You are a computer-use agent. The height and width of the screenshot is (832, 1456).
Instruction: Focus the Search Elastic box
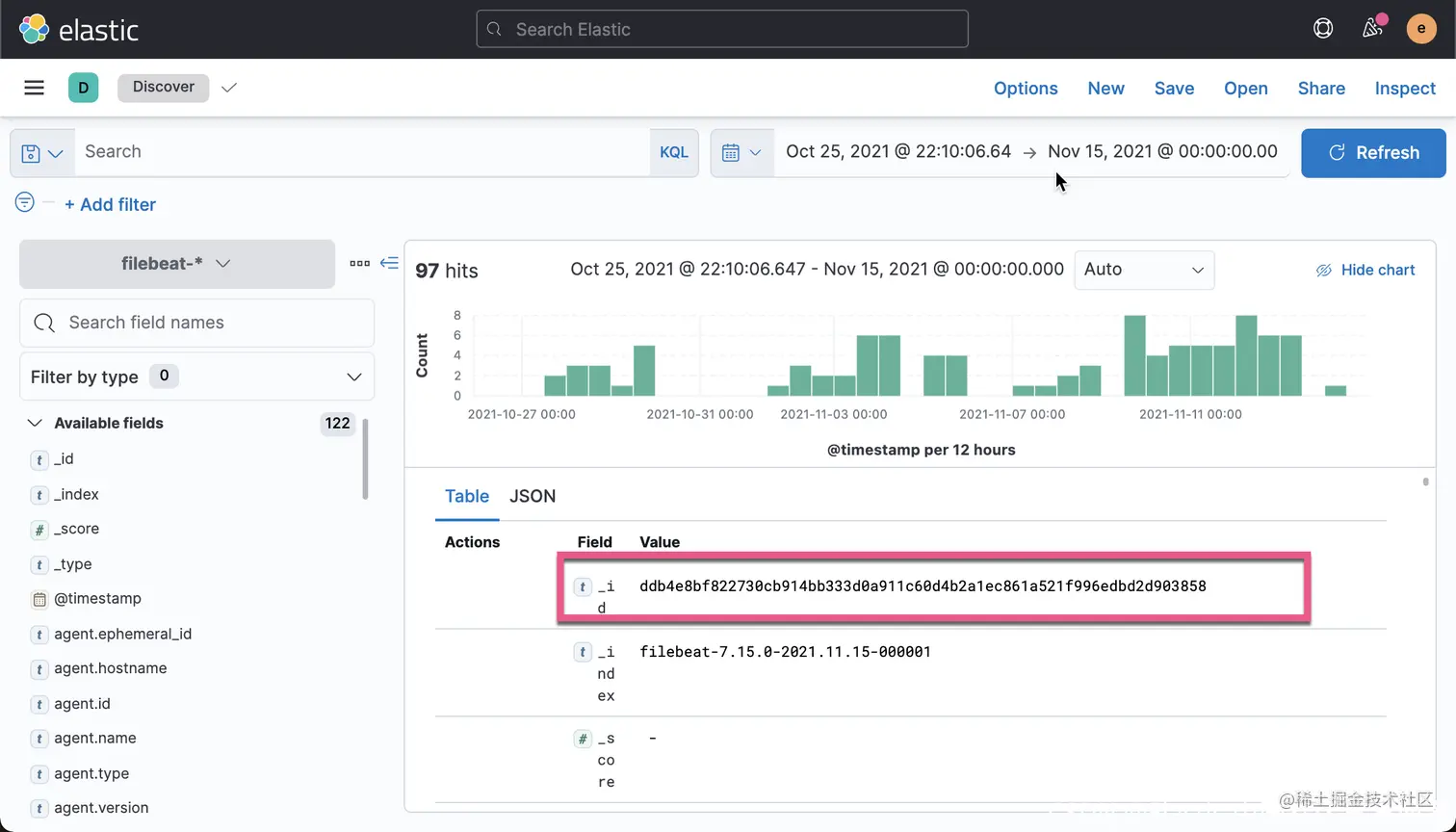pos(722,29)
